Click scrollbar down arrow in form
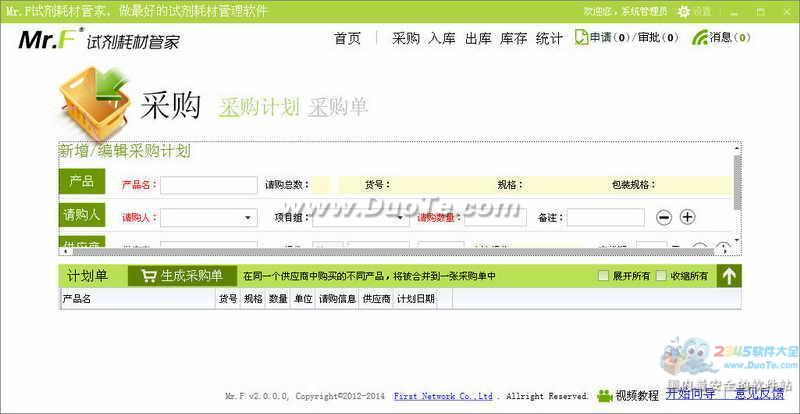The width and height of the screenshot is (800, 414). [737, 239]
